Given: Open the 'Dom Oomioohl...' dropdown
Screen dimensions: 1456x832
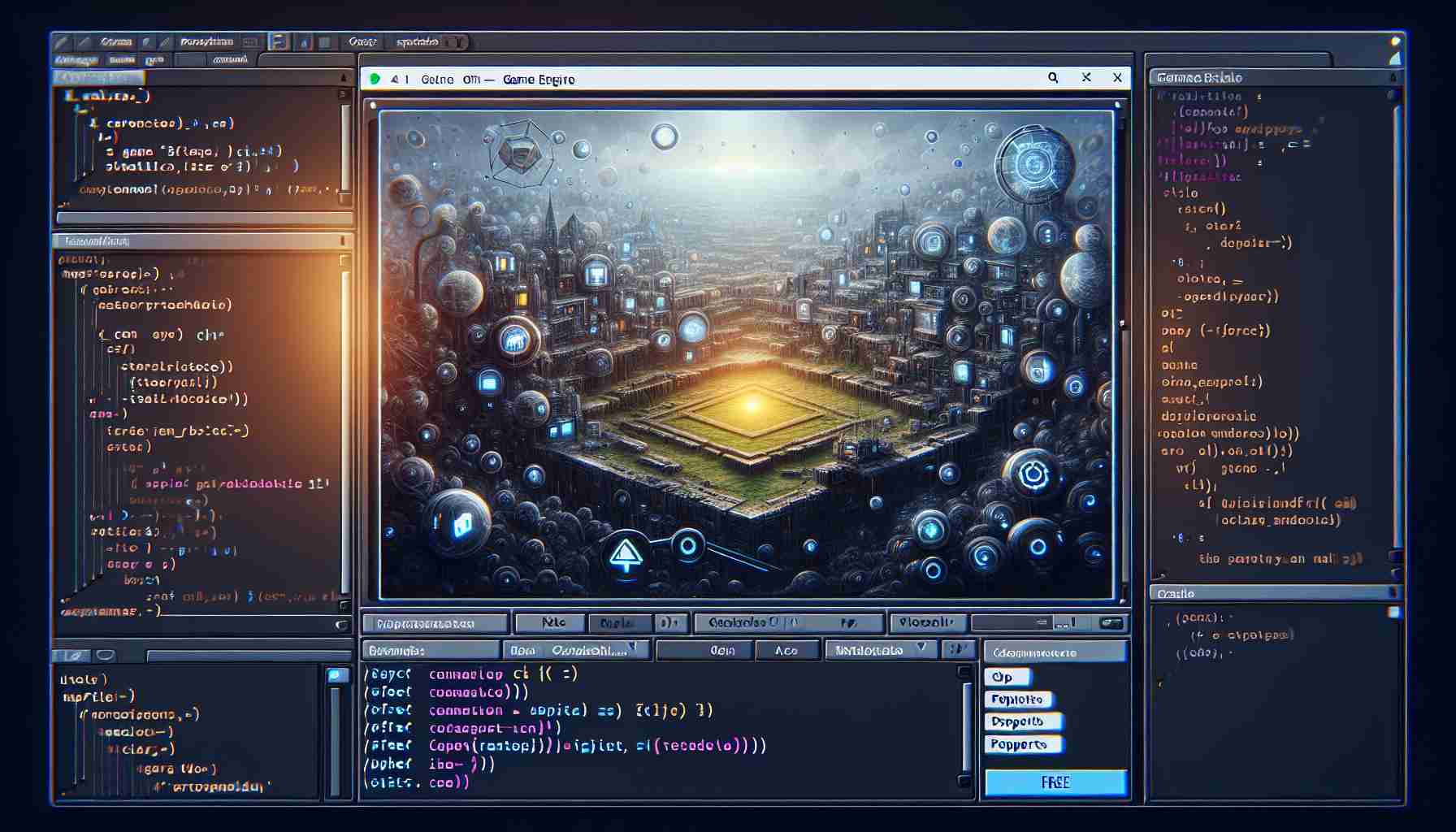Looking at the screenshot, I should click(576, 650).
